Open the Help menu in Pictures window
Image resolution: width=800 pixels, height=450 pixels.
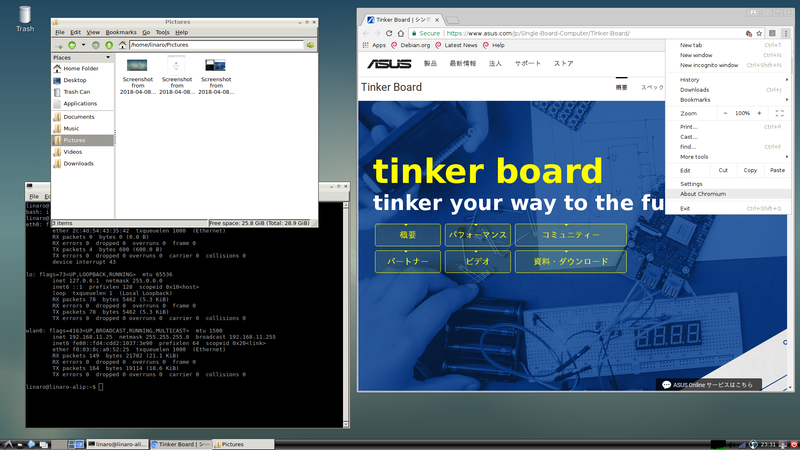(x=182, y=32)
